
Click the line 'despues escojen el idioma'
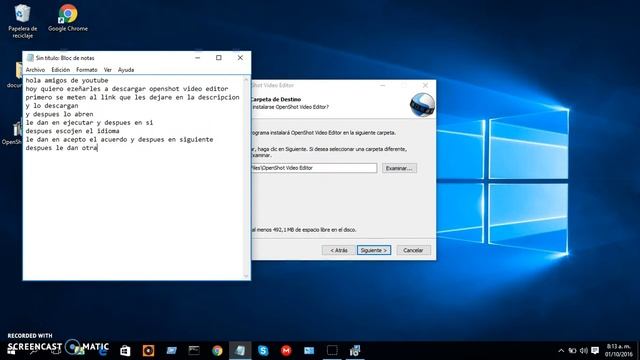[72, 131]
